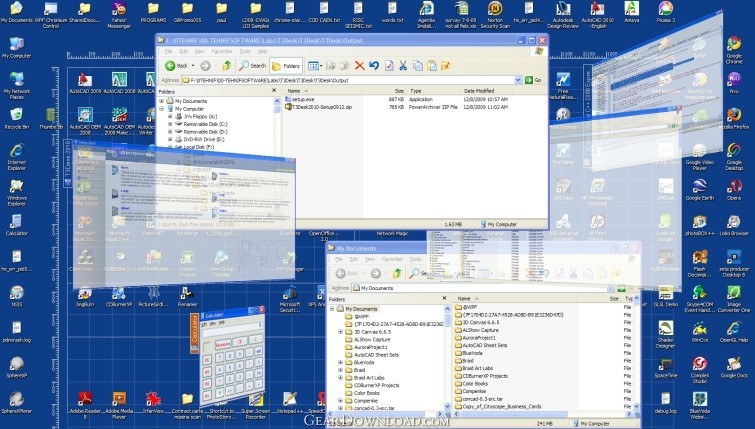This screenshot has height=429, width=755.
Task: Open the My Computer desktop icon
Action: tap(16, 47)
